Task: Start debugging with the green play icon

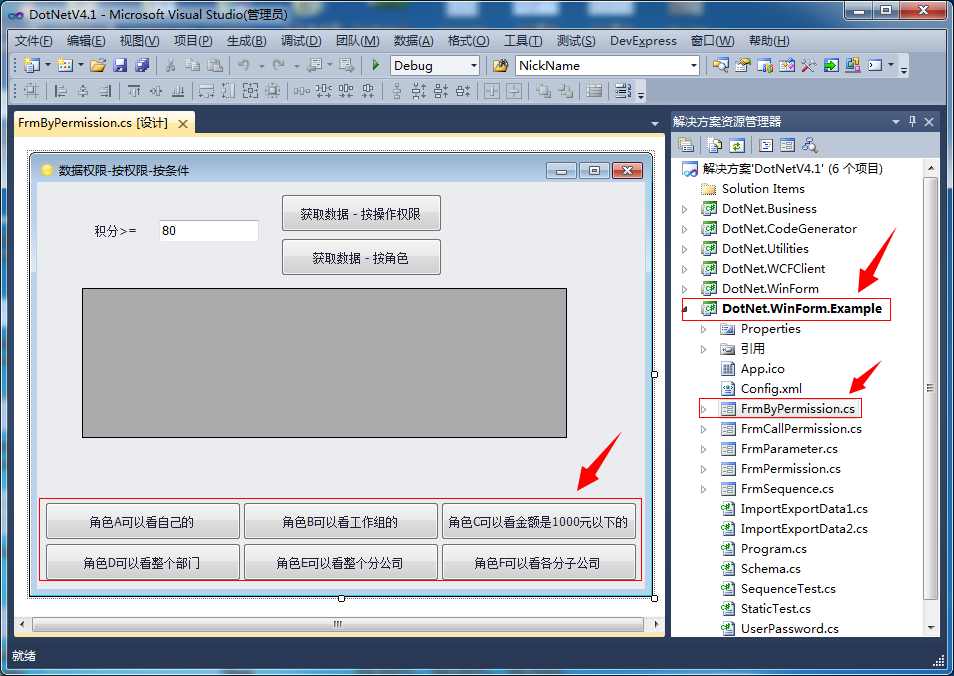Action: pyautogui.click(x=375, y=64)
